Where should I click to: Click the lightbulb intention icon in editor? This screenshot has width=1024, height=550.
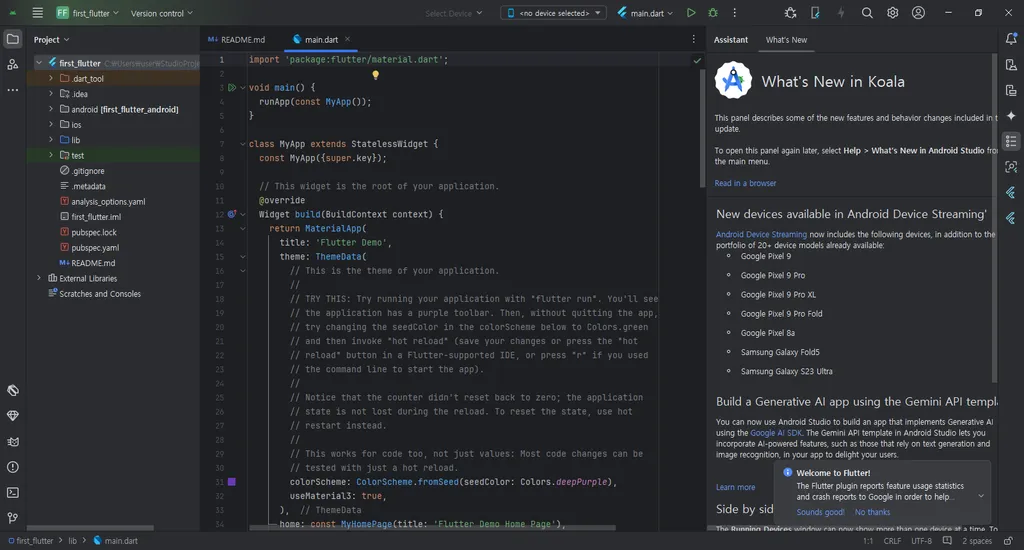click(376, 75)
